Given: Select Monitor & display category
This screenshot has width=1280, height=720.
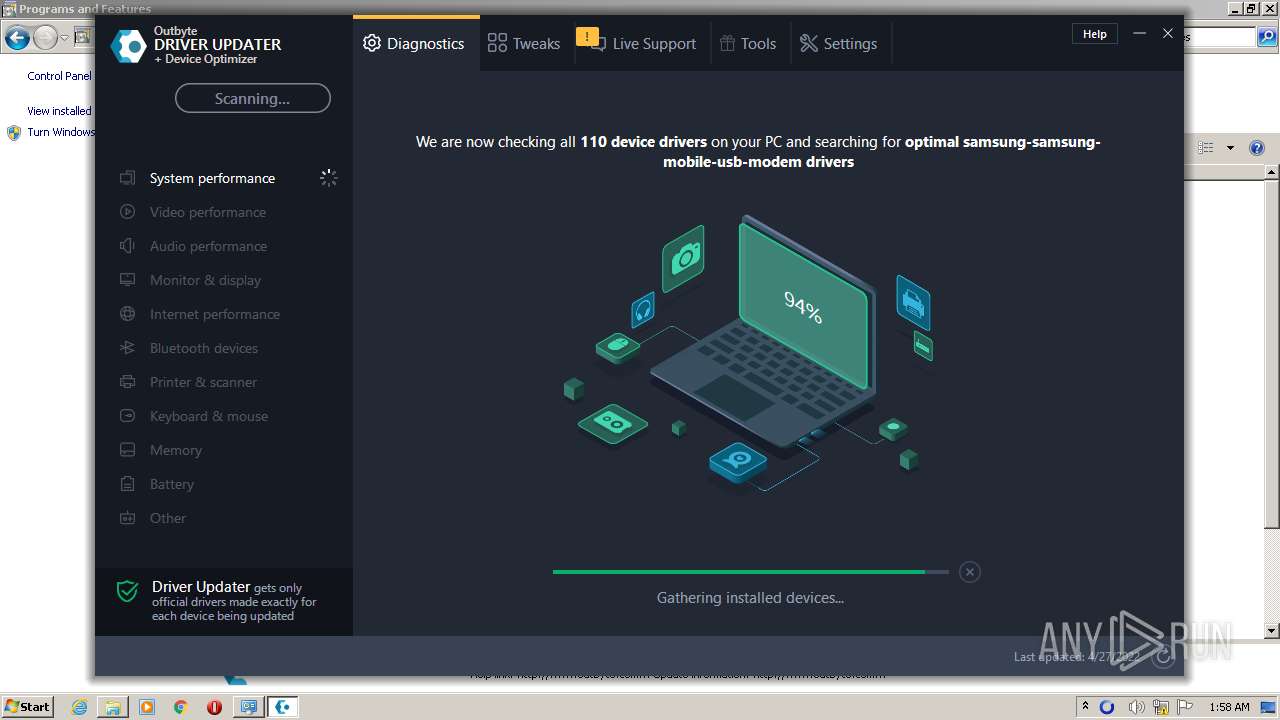Looking at the screenshot, I should point(205,280).
